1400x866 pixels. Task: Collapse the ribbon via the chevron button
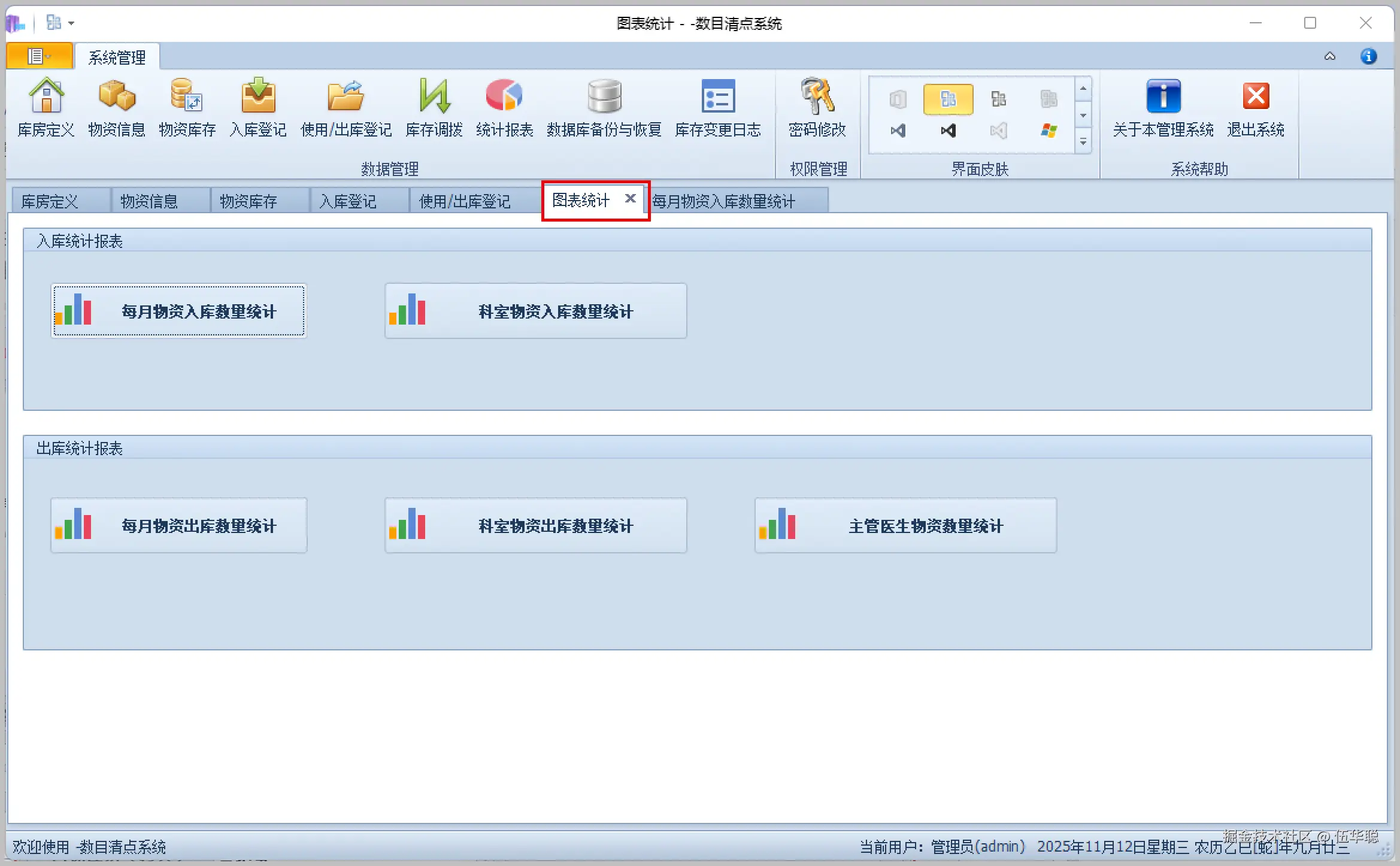tap(1331, 56)
